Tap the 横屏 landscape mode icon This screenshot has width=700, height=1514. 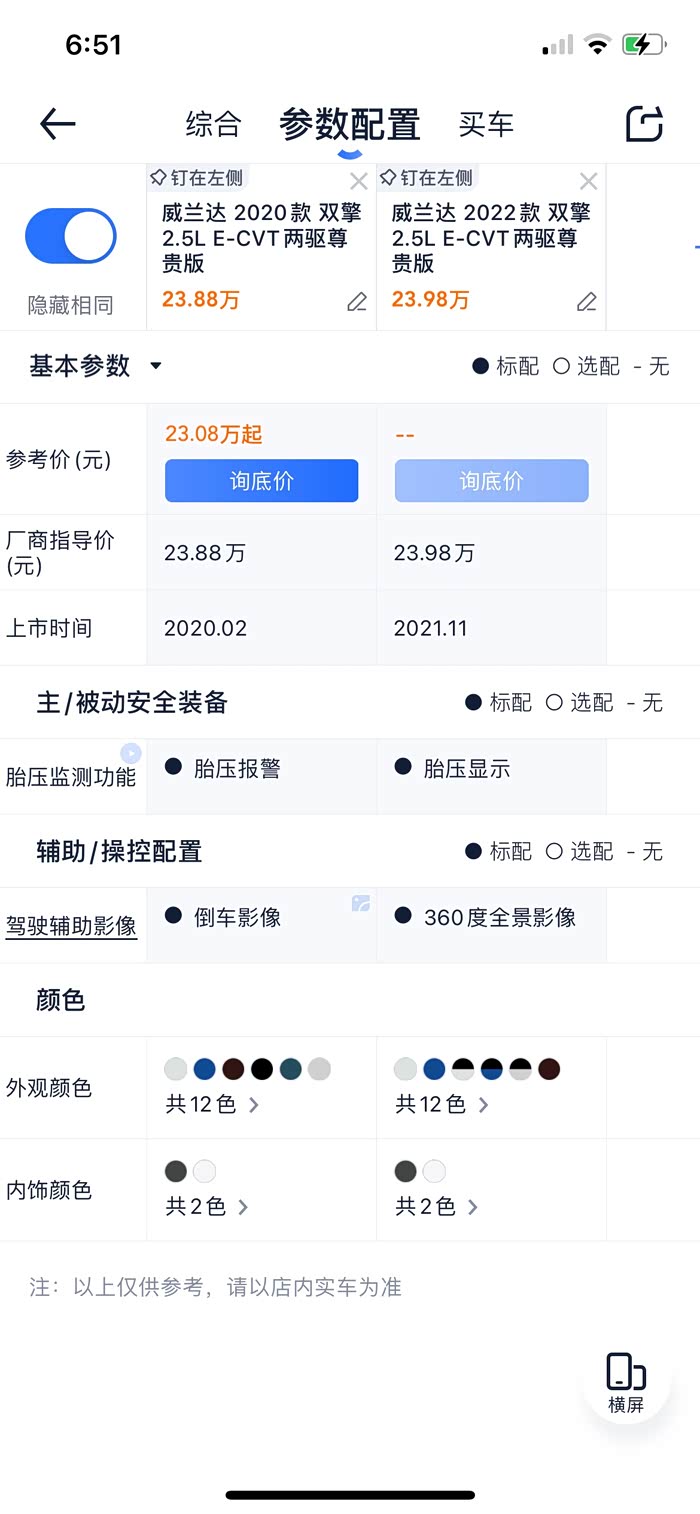tap(626, 1380)
